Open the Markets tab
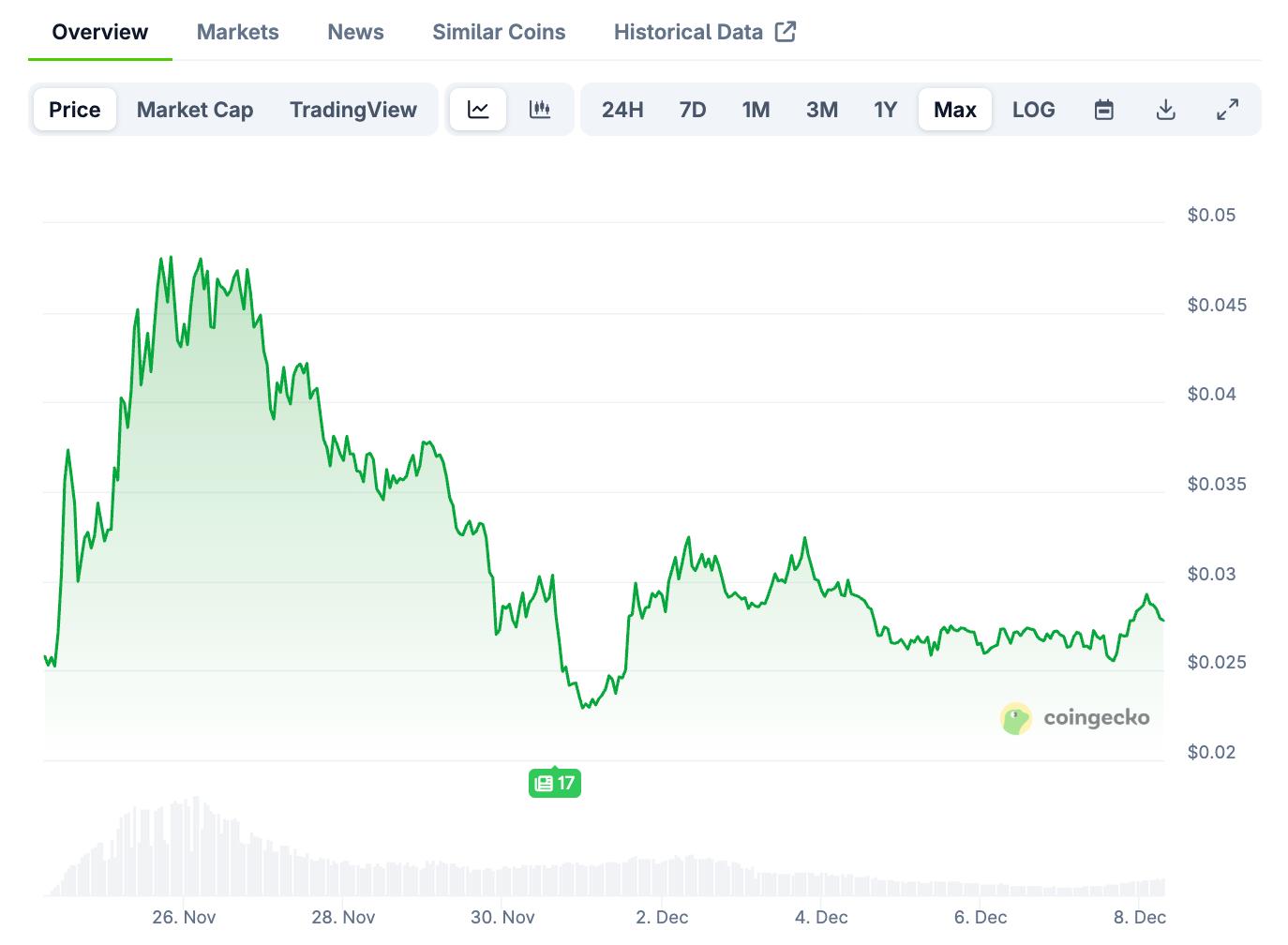Viewport: 1288px width, 945px height. (x=238, y=32)
